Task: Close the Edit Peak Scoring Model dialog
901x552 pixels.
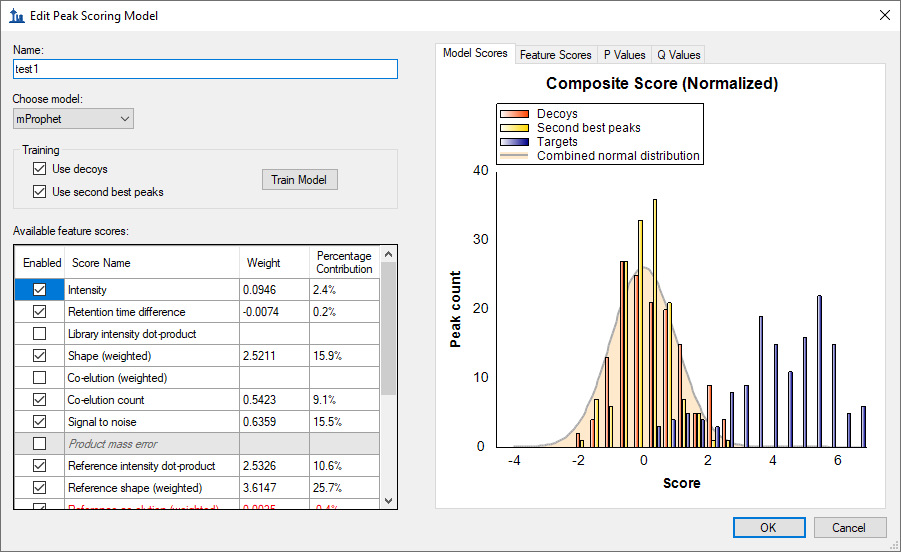Action: 883,15
